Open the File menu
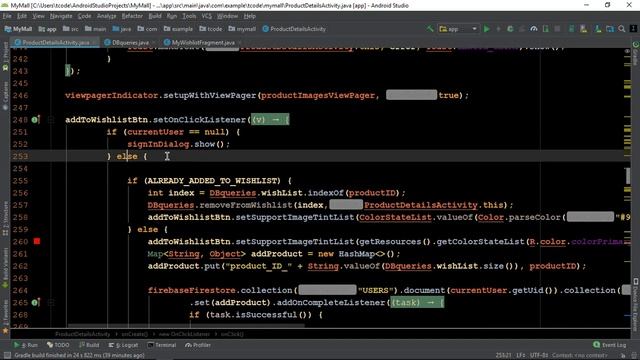This screenshot has height=360, width=640. point(7,16)
